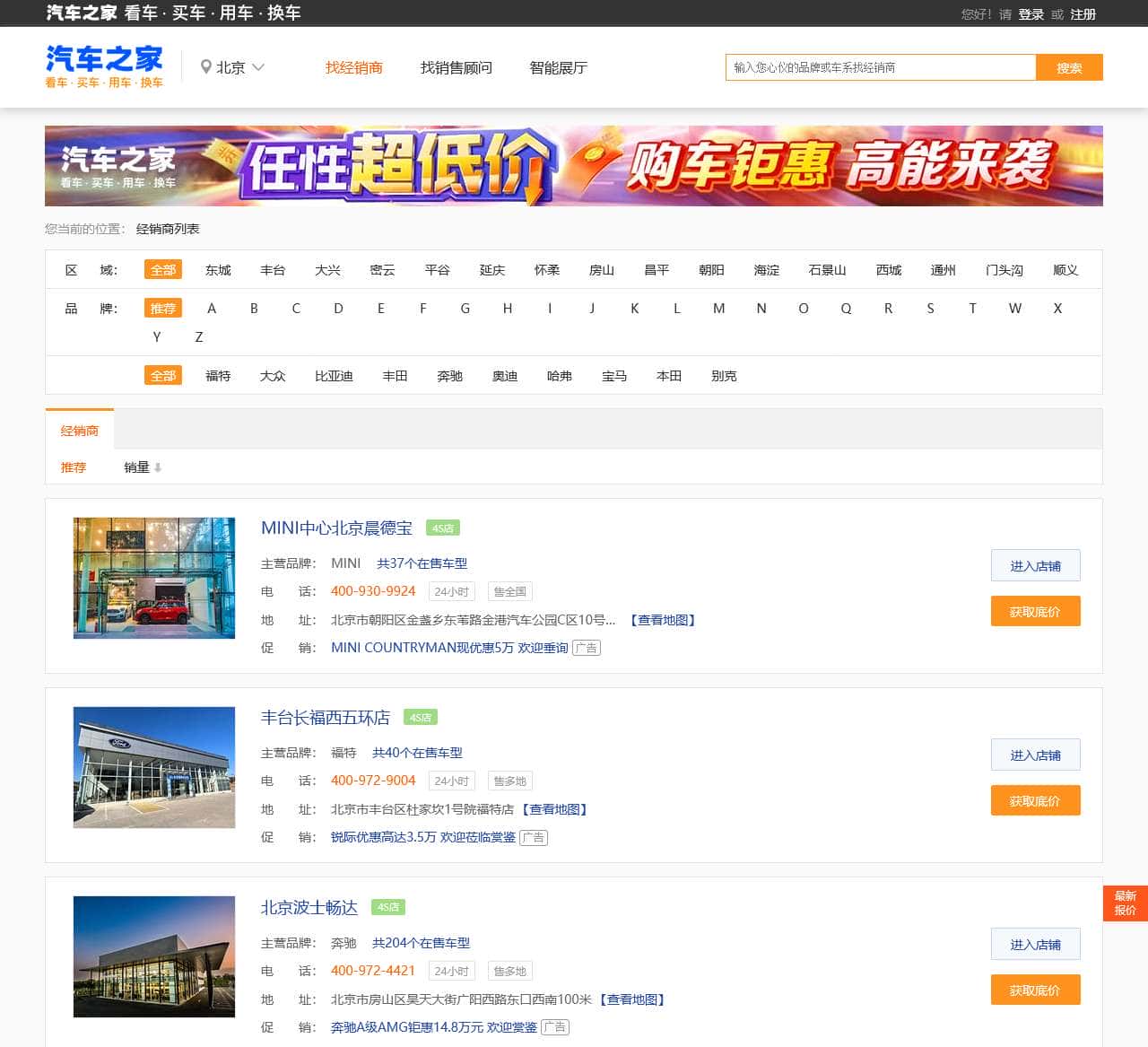Open MINI中心北京晨德宝 dealer thumbnail
This screenshot has width=1148, height=1047.
click(154, 578)
